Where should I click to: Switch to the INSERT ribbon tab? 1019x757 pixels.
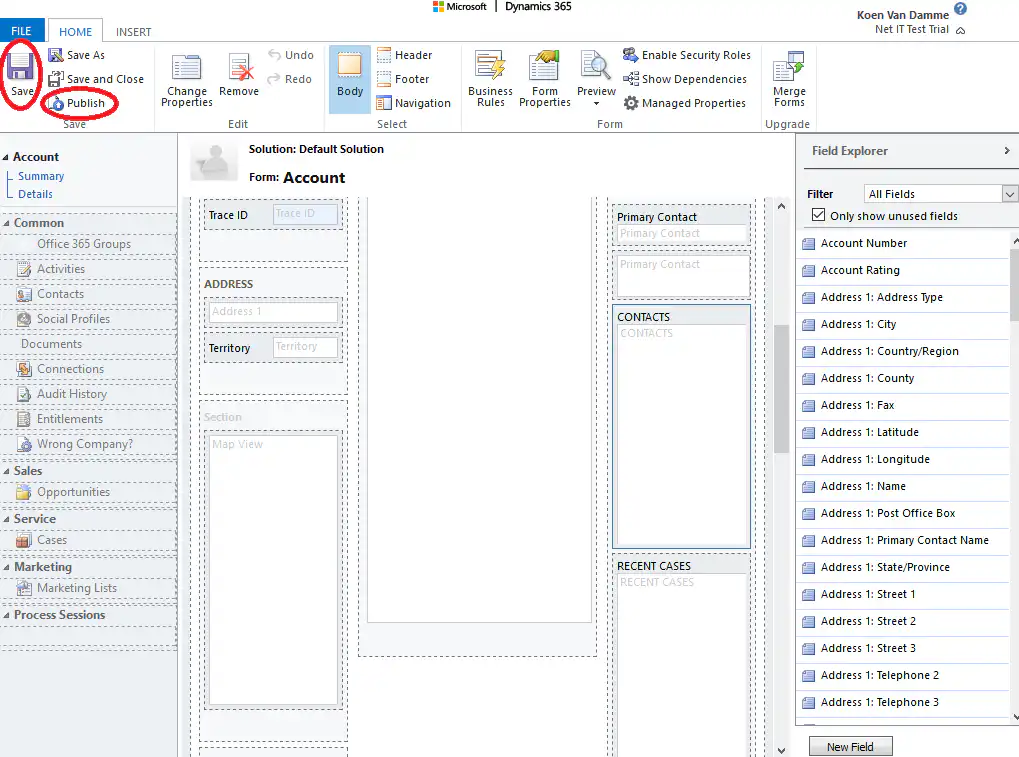click(x=133, y=31)
